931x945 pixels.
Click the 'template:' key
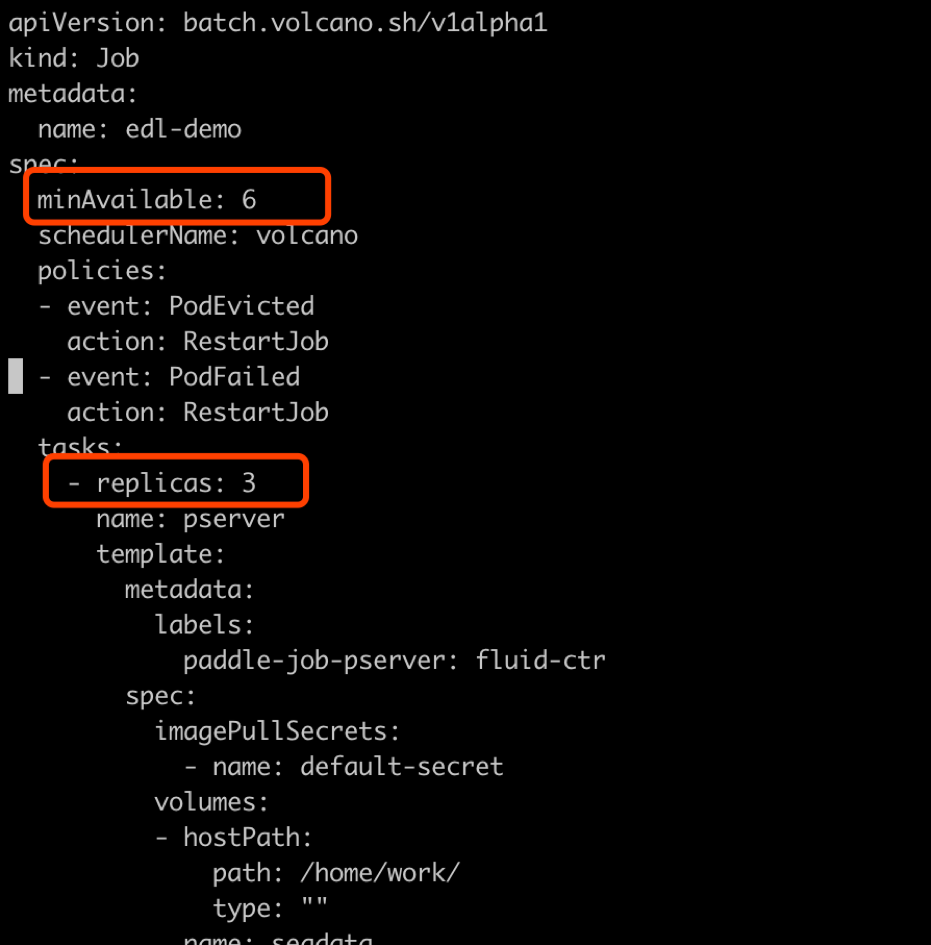point(161,554)
